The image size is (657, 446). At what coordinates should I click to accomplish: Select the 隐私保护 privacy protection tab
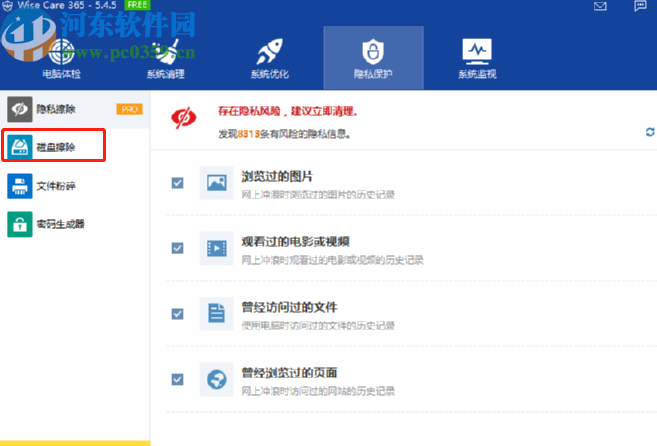point(373,58)
